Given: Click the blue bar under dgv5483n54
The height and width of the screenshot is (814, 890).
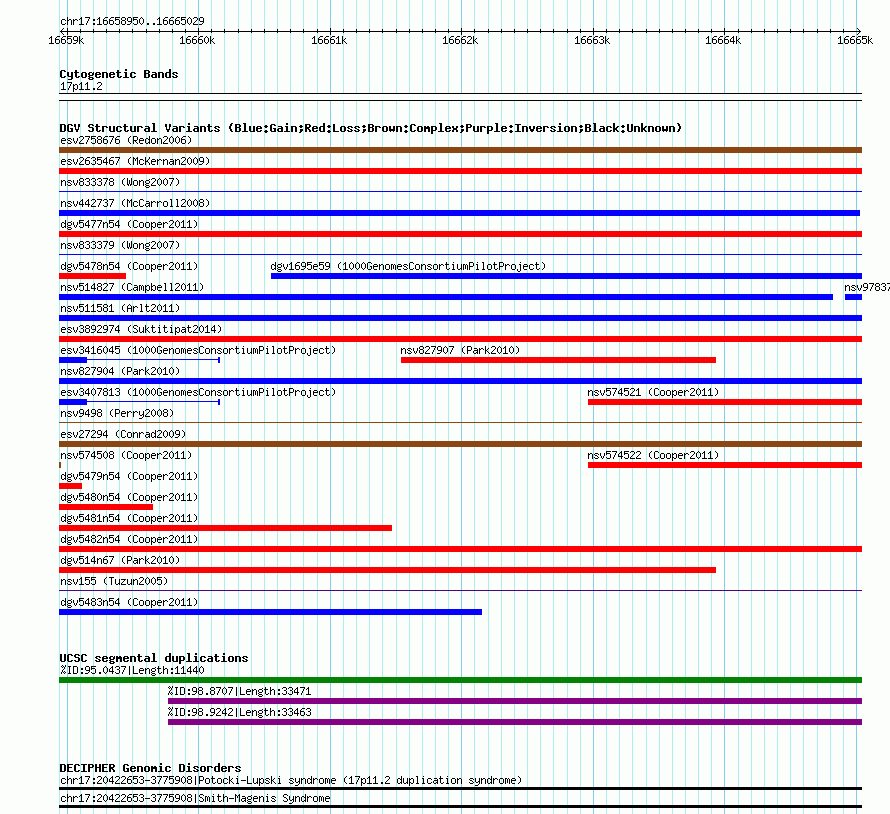Looking at the screenshot, I should [270, 612].
